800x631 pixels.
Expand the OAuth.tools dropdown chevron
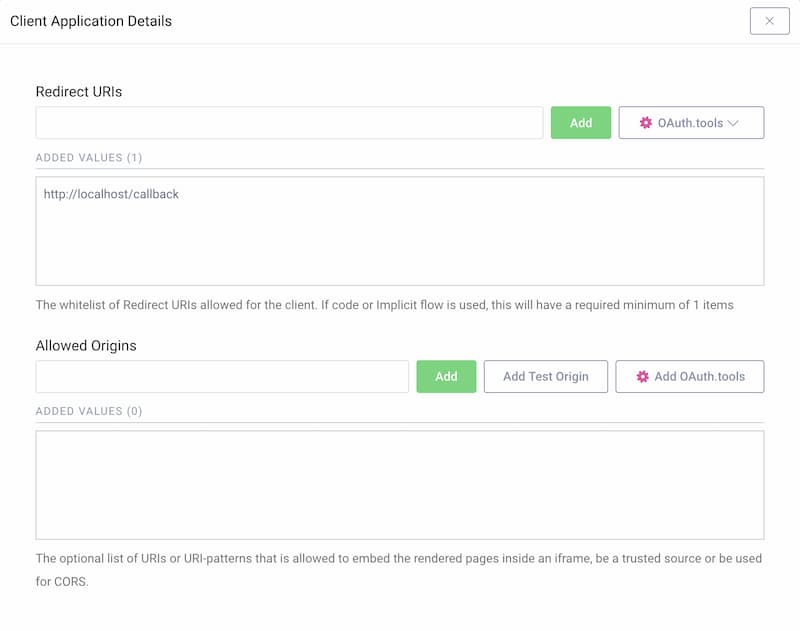(733, 123)
